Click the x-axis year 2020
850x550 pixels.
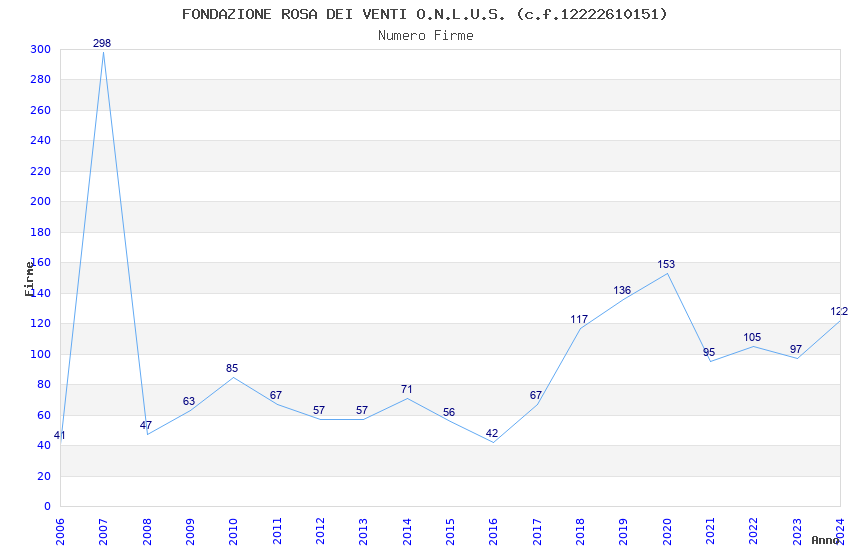click(667, 531)
